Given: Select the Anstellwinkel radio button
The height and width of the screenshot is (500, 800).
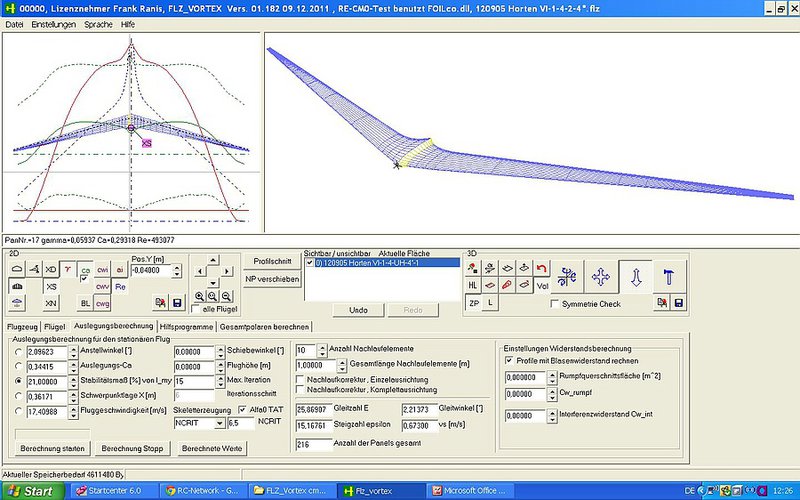Looking at the screenshot, I should click(x=18, y=352).
